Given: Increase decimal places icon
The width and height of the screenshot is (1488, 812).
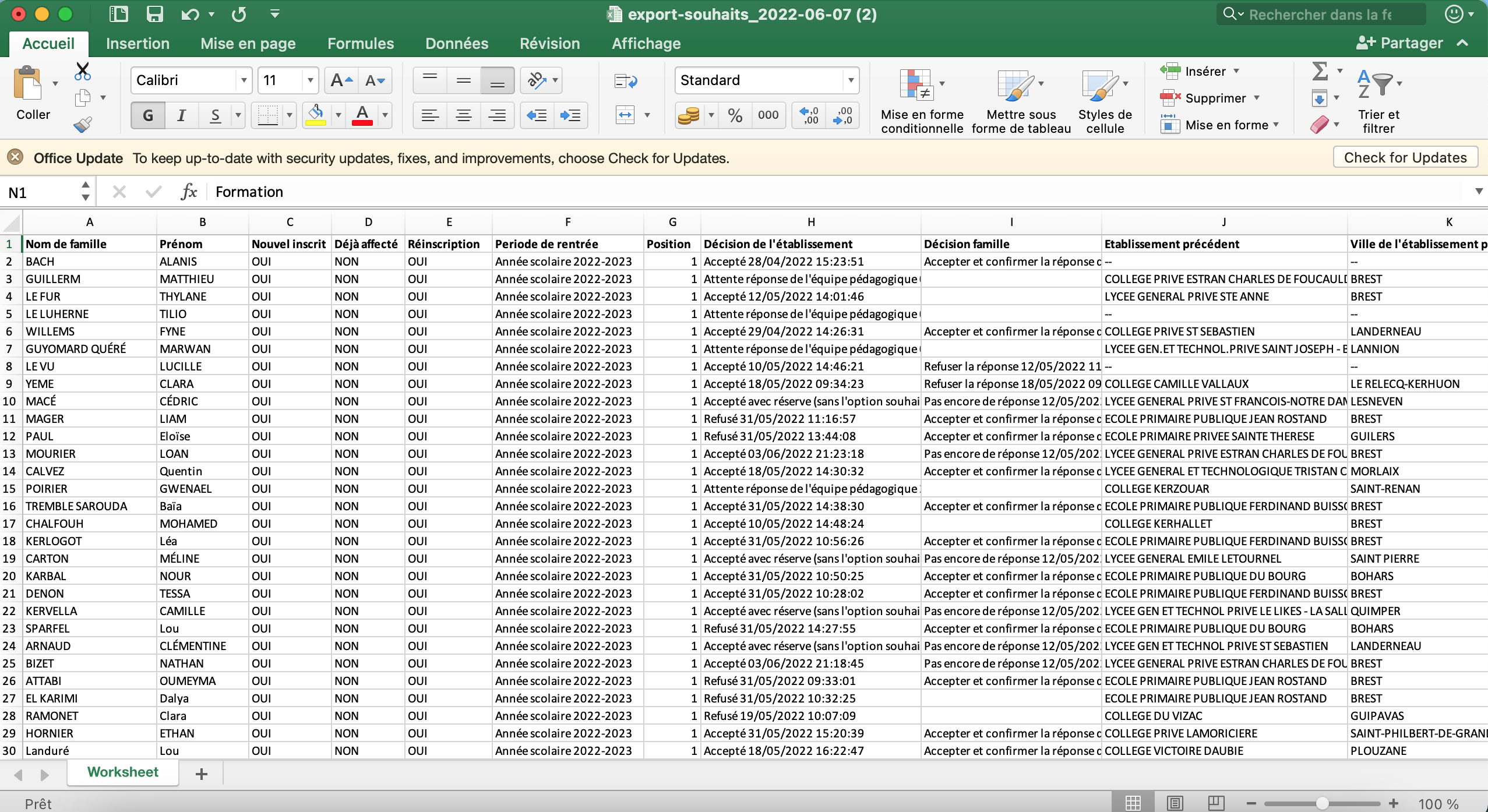Looking at the screenshot, I should coord(809,115).
